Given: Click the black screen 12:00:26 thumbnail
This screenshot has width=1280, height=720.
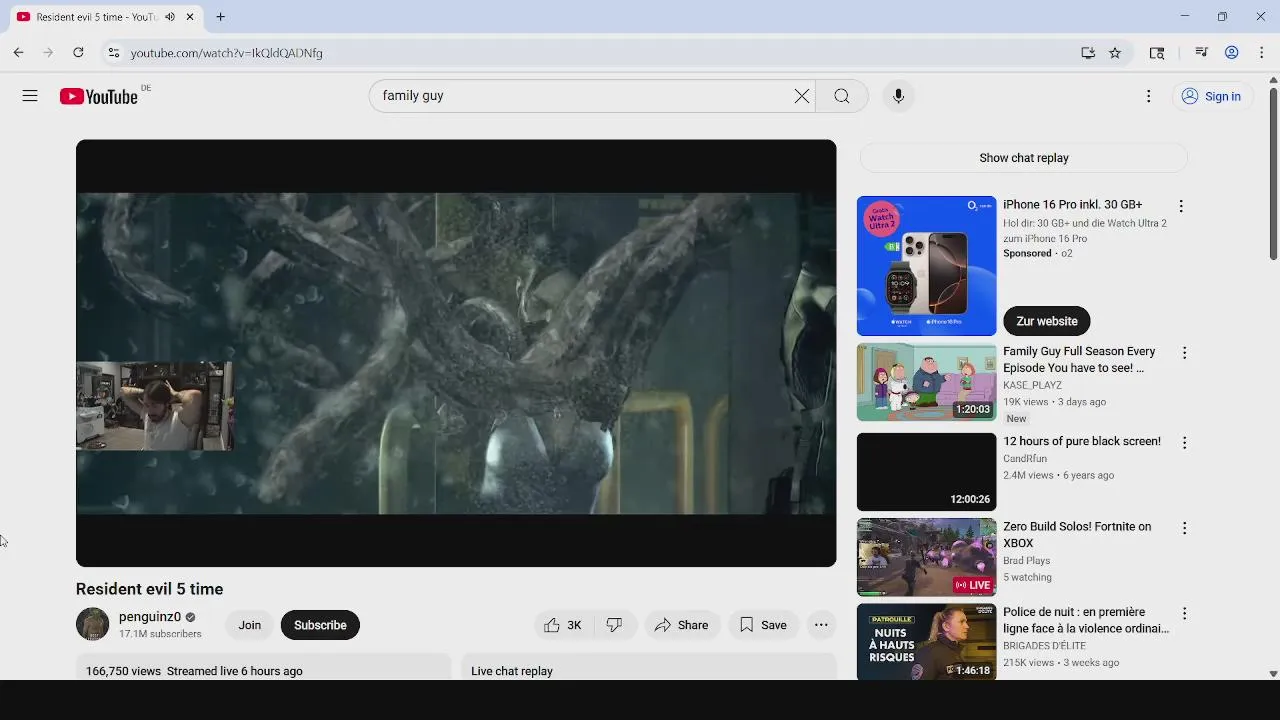Looking at the screenshot, I should (927, 472).
